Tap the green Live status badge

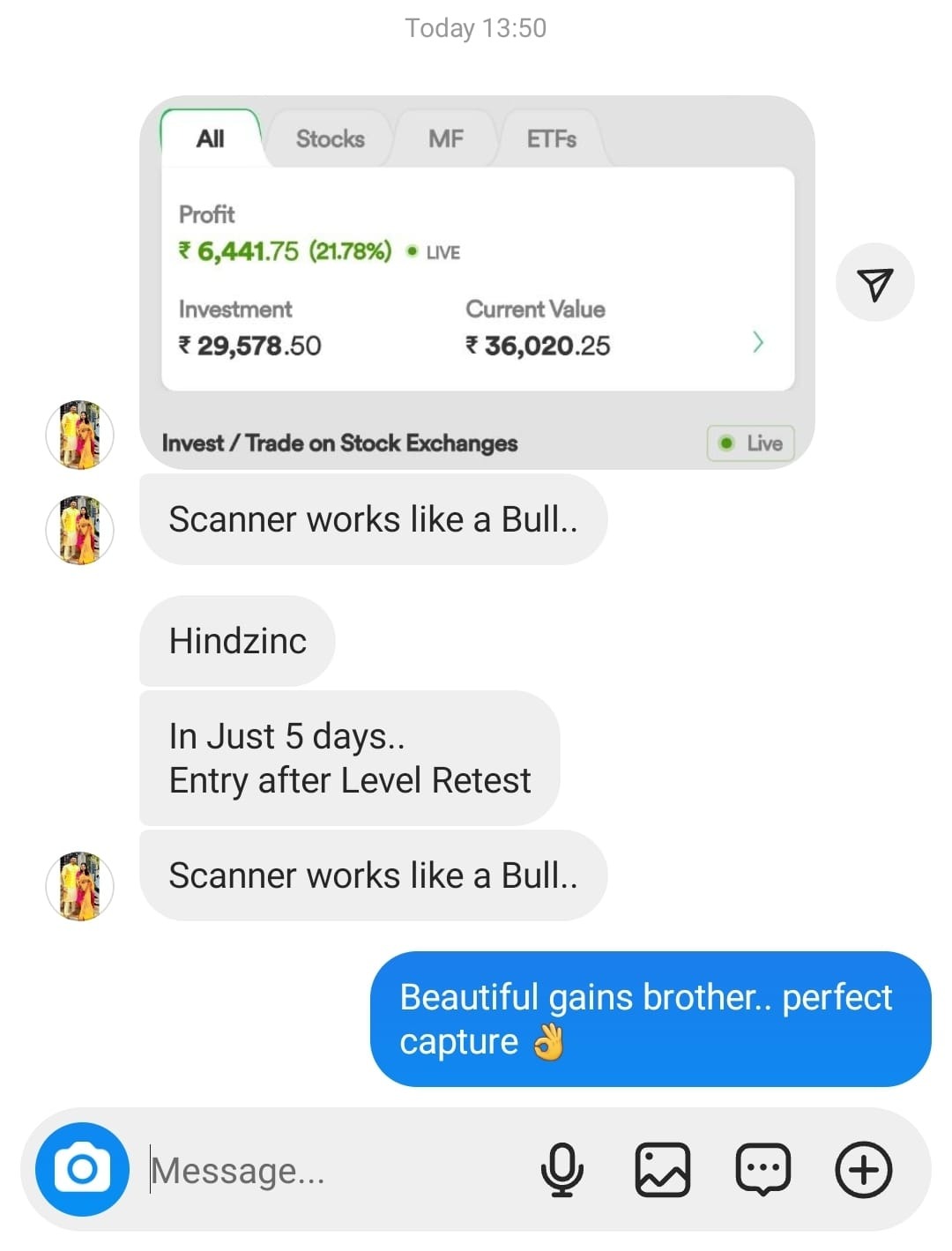pyautogui.click(x=750, y=443)
